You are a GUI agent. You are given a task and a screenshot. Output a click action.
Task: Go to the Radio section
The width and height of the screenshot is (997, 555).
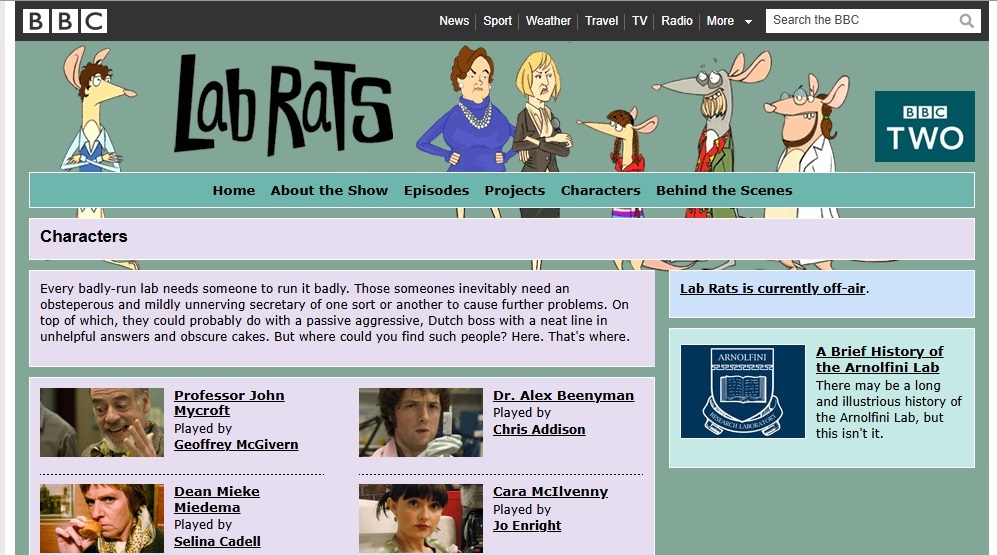[677, 20]
